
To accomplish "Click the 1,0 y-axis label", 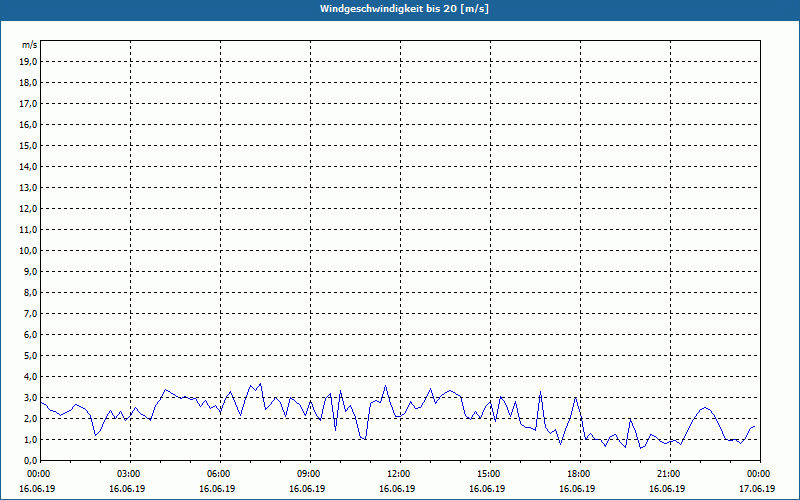I will pyautogui.click(x=31, y=439).
